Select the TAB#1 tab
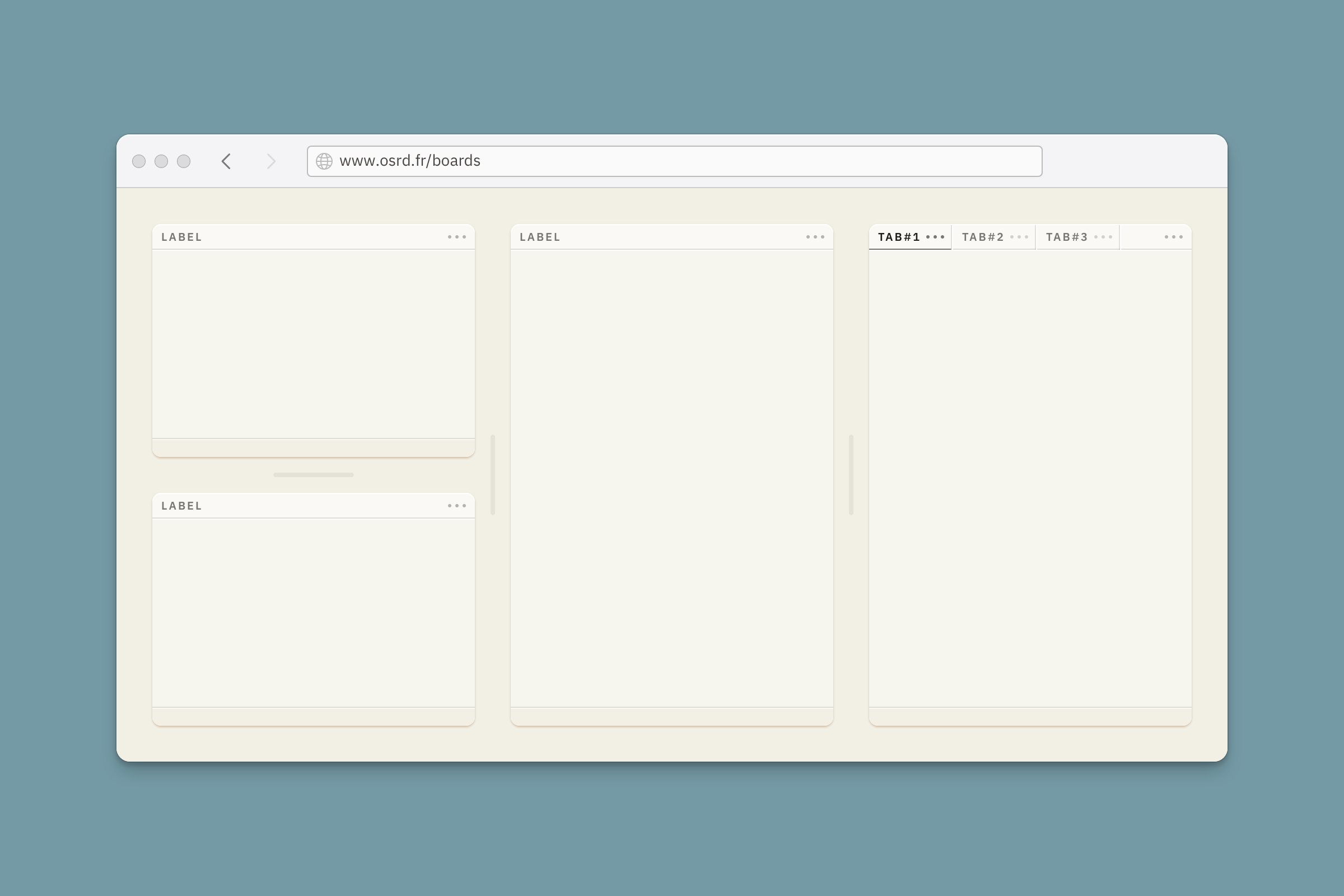The image size is (1344, 896). click(x=898, y=237)
